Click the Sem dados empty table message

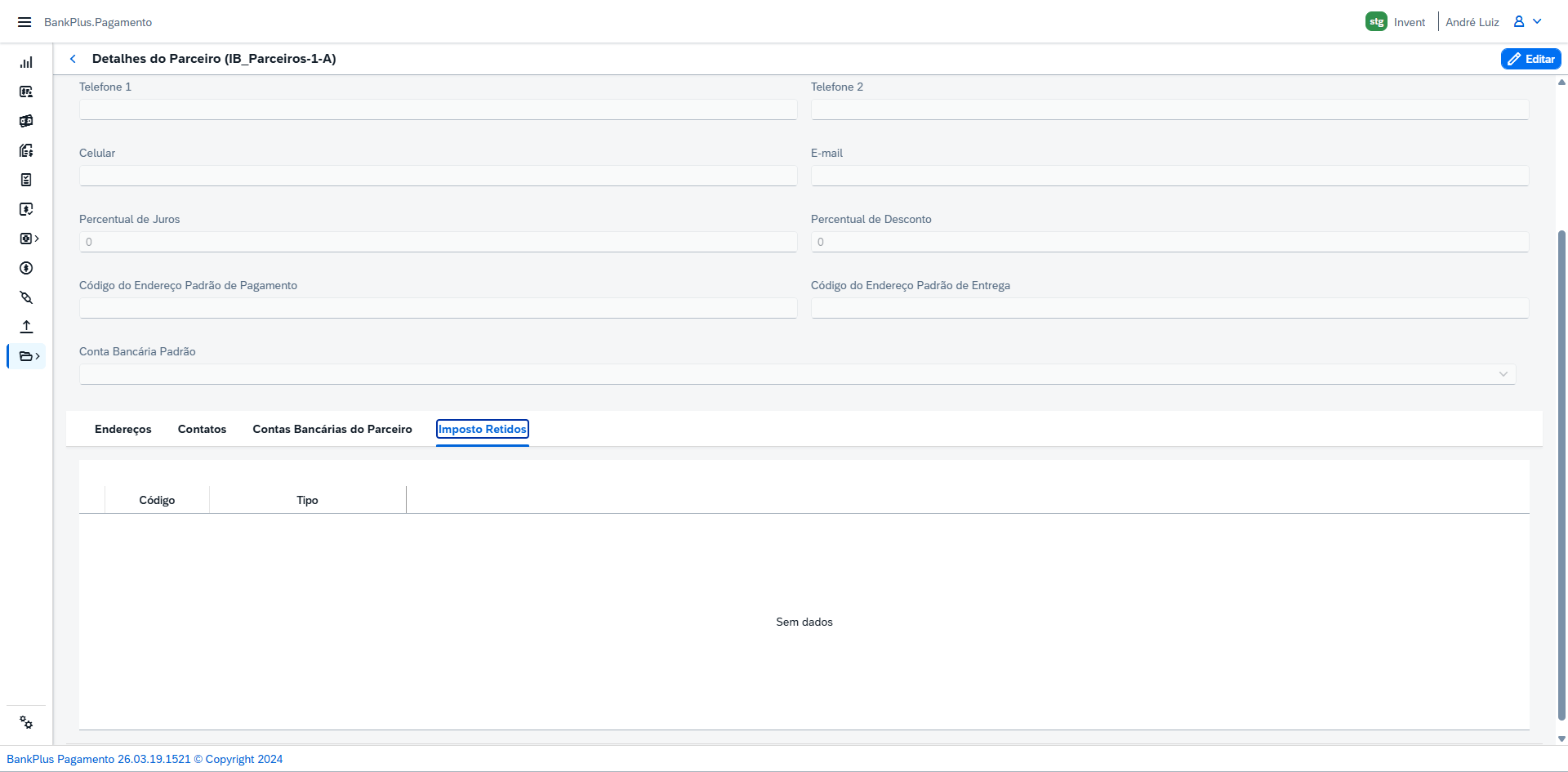pos(804,622)
